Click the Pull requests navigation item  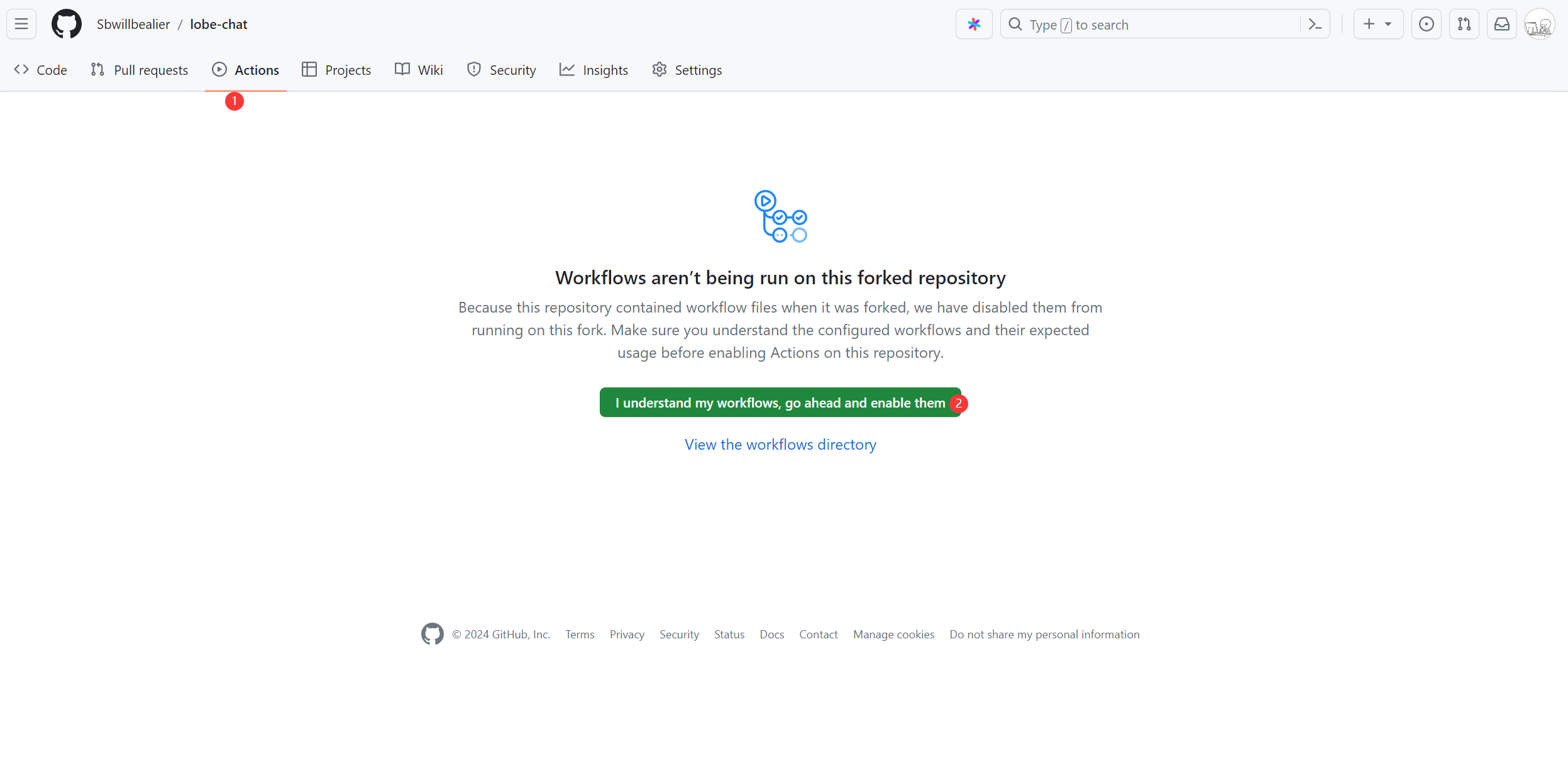tap(139, 69)
